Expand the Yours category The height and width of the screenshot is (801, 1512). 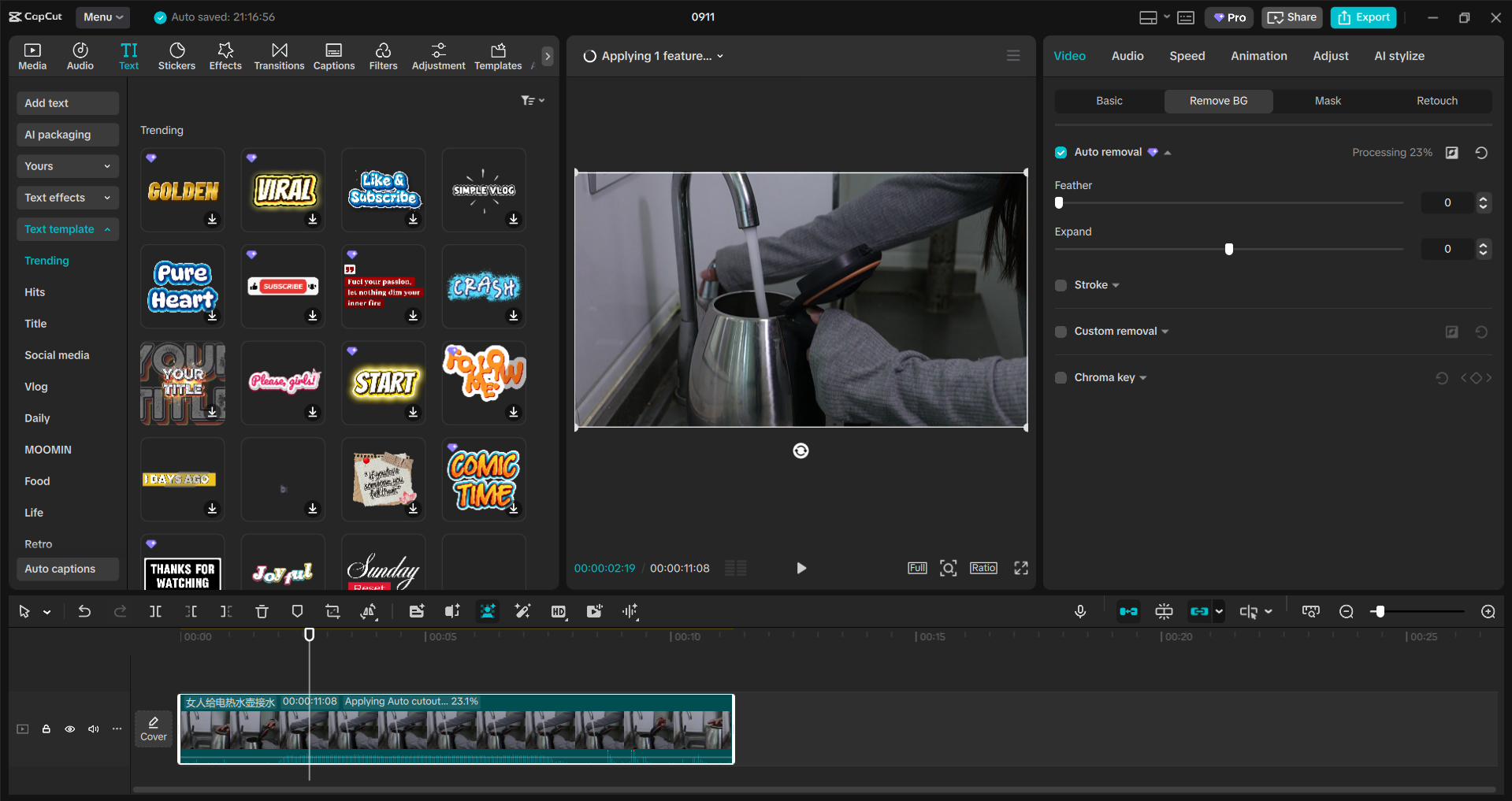coord(67,166)
